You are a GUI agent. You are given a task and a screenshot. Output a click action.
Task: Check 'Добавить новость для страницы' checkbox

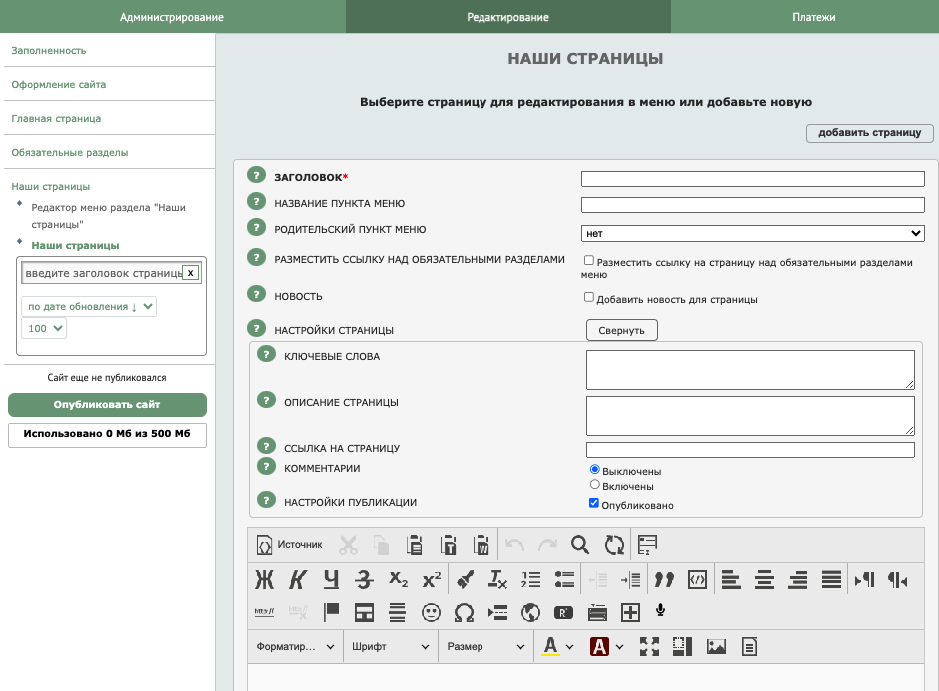[x=589, y=298]
